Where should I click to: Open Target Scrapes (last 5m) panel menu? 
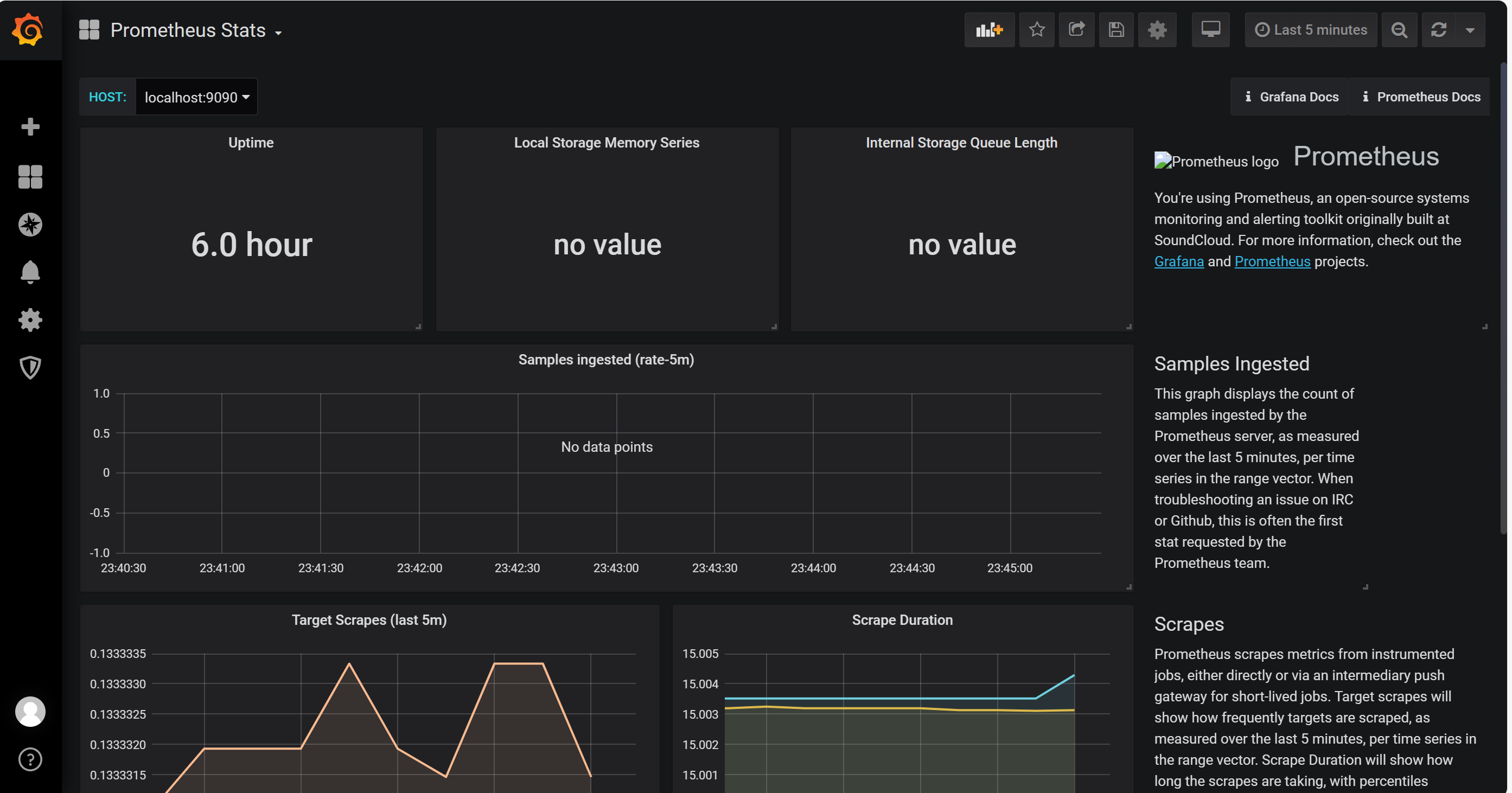[369, 621]
